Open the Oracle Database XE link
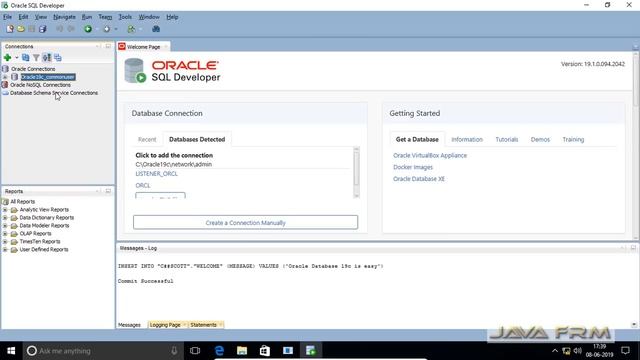The width and height of the screenshot is (640, 360). click(x=419, y=179)
